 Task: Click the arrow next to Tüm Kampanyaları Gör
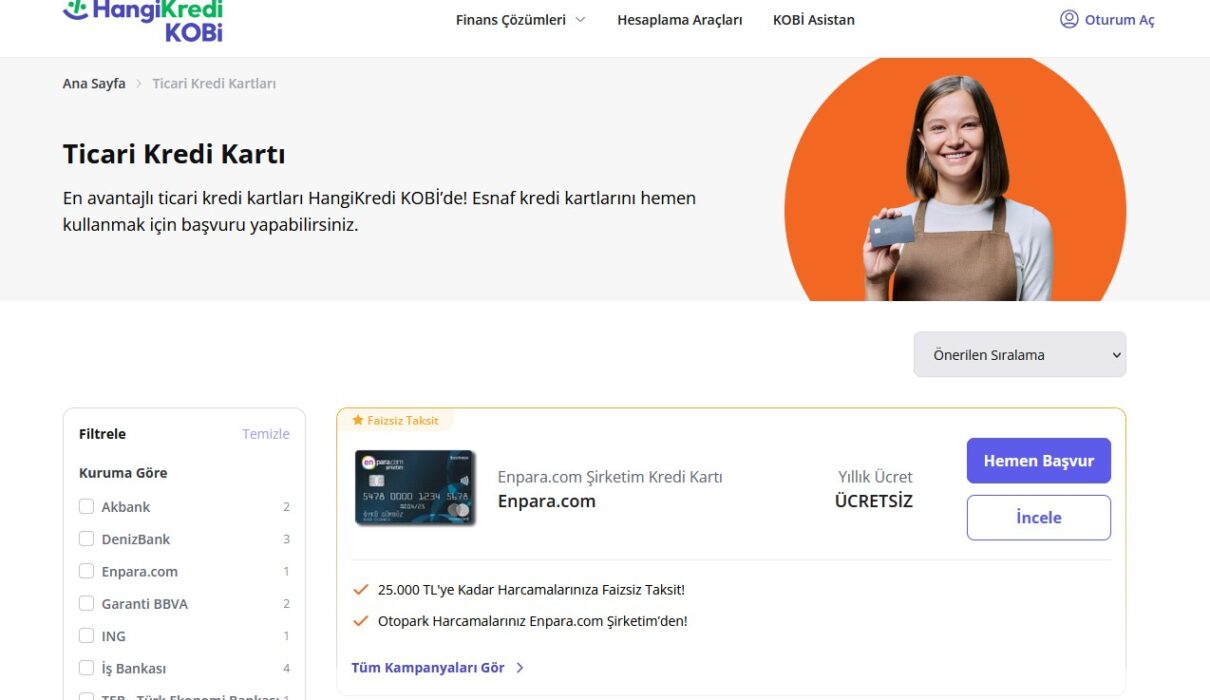click(520, 668)
